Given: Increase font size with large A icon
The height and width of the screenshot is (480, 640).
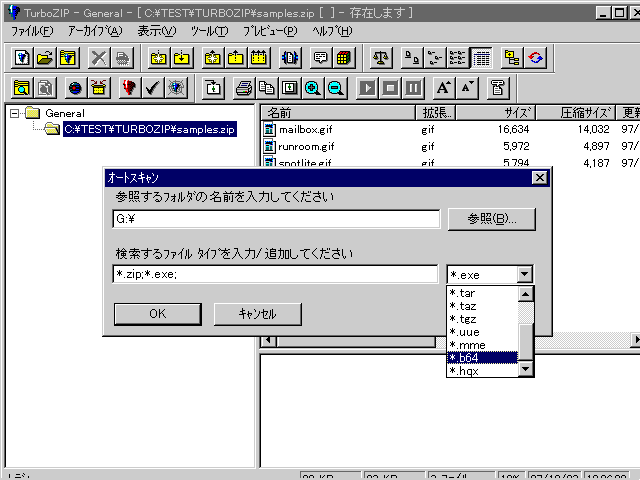Looking at the screenshot, I should [x=444, y=88].
